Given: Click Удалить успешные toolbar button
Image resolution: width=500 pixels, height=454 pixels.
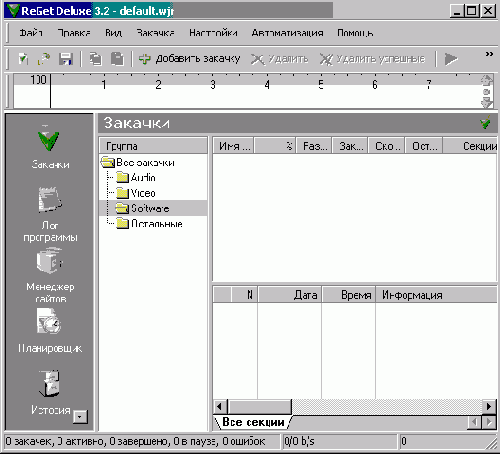Looking at the screenshot, I should (372, 59).
